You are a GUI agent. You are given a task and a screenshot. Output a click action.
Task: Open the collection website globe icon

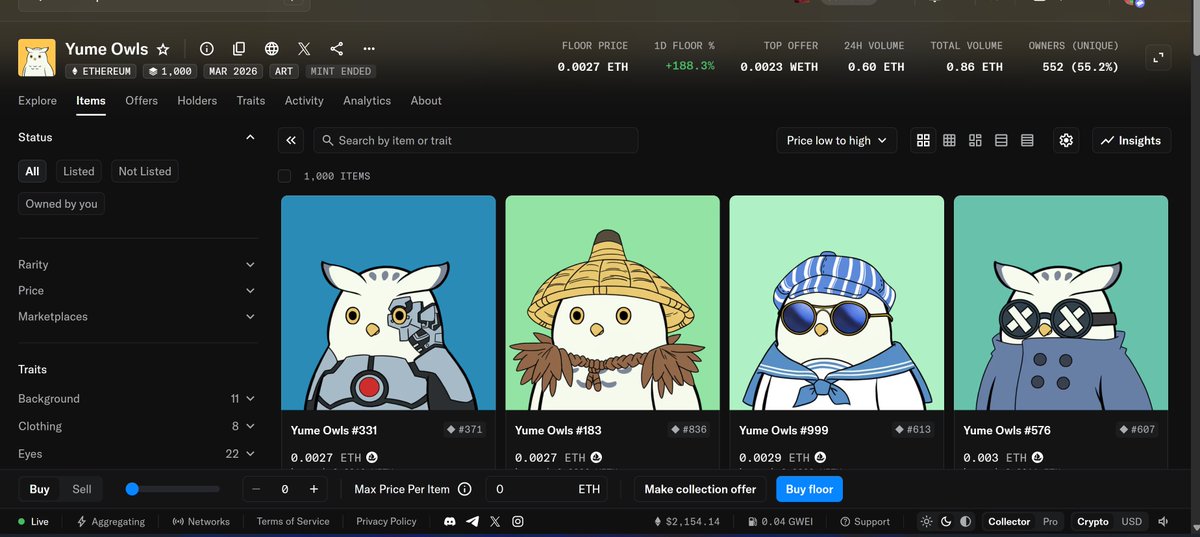[x=272, y=49]
